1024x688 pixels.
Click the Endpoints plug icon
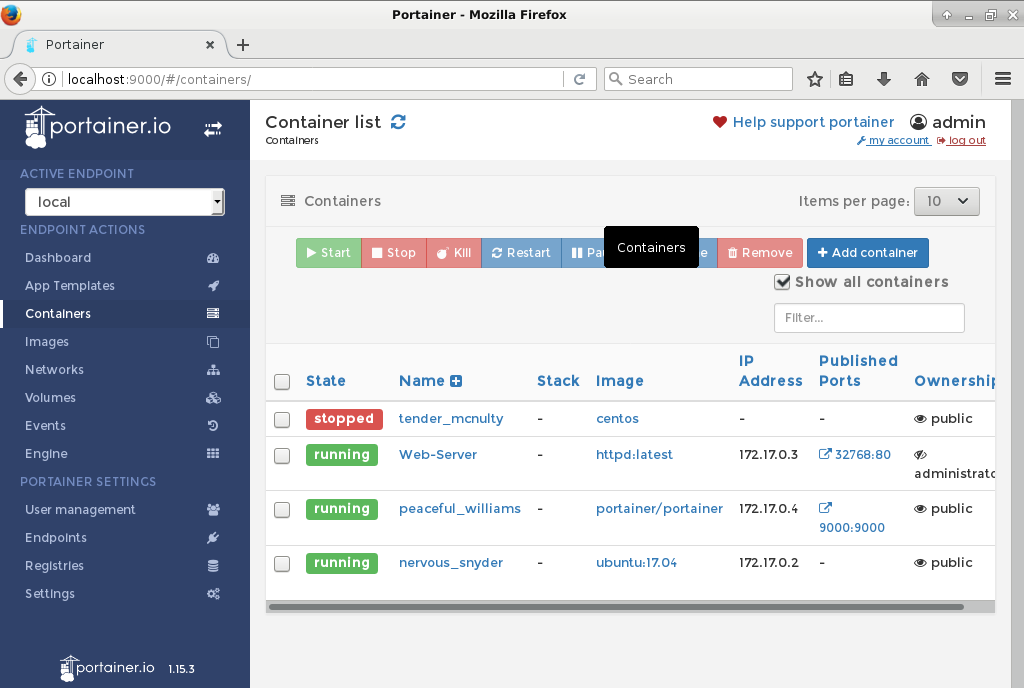tap(213, 538)
